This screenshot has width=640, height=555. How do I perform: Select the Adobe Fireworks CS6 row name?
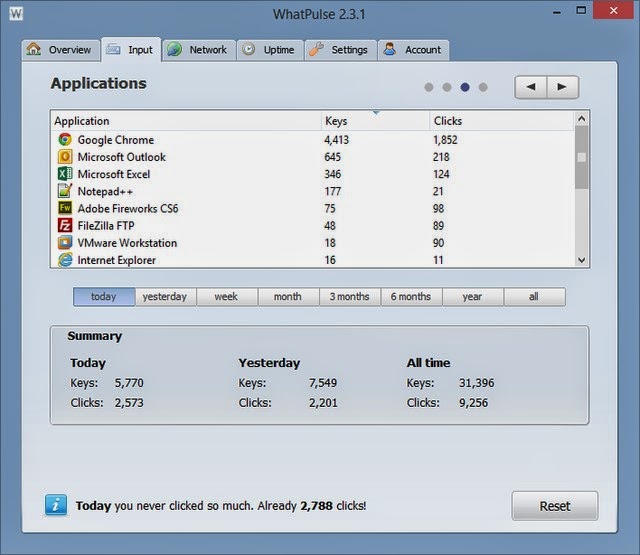(x=128, y=209)
